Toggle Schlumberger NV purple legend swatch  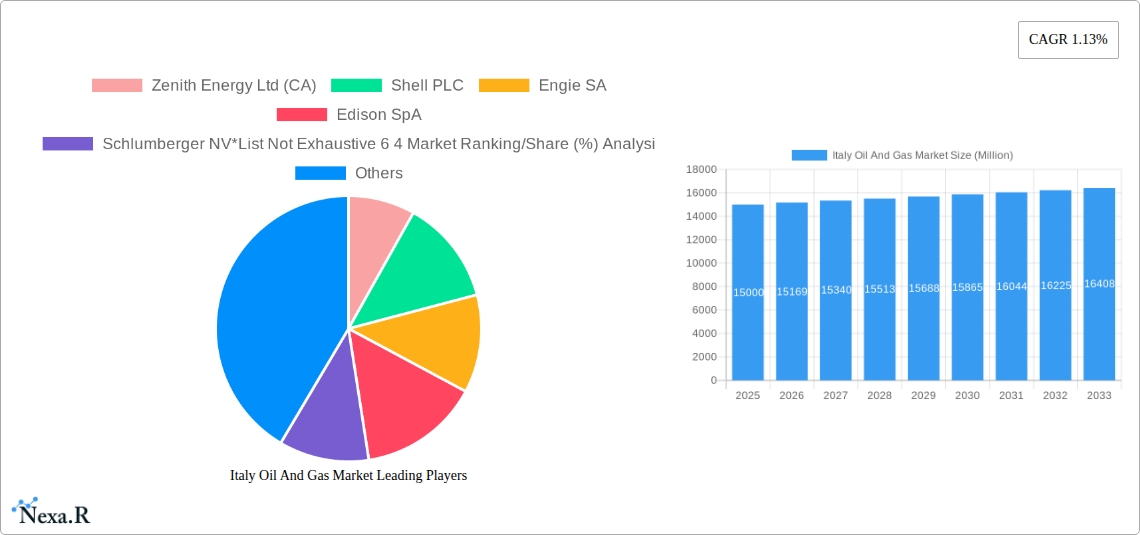pos(68,143)
